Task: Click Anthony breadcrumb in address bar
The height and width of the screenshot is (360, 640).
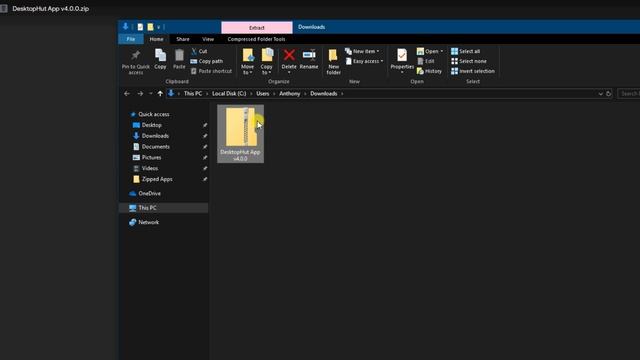Action: 289,93
